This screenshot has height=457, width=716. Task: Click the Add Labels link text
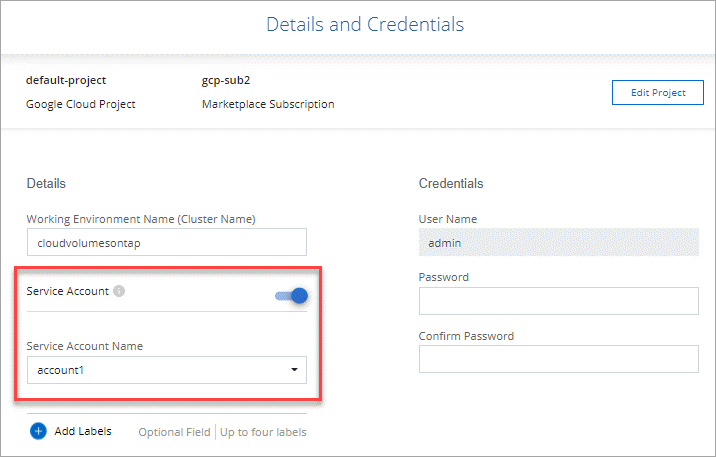tap(83, 431)
